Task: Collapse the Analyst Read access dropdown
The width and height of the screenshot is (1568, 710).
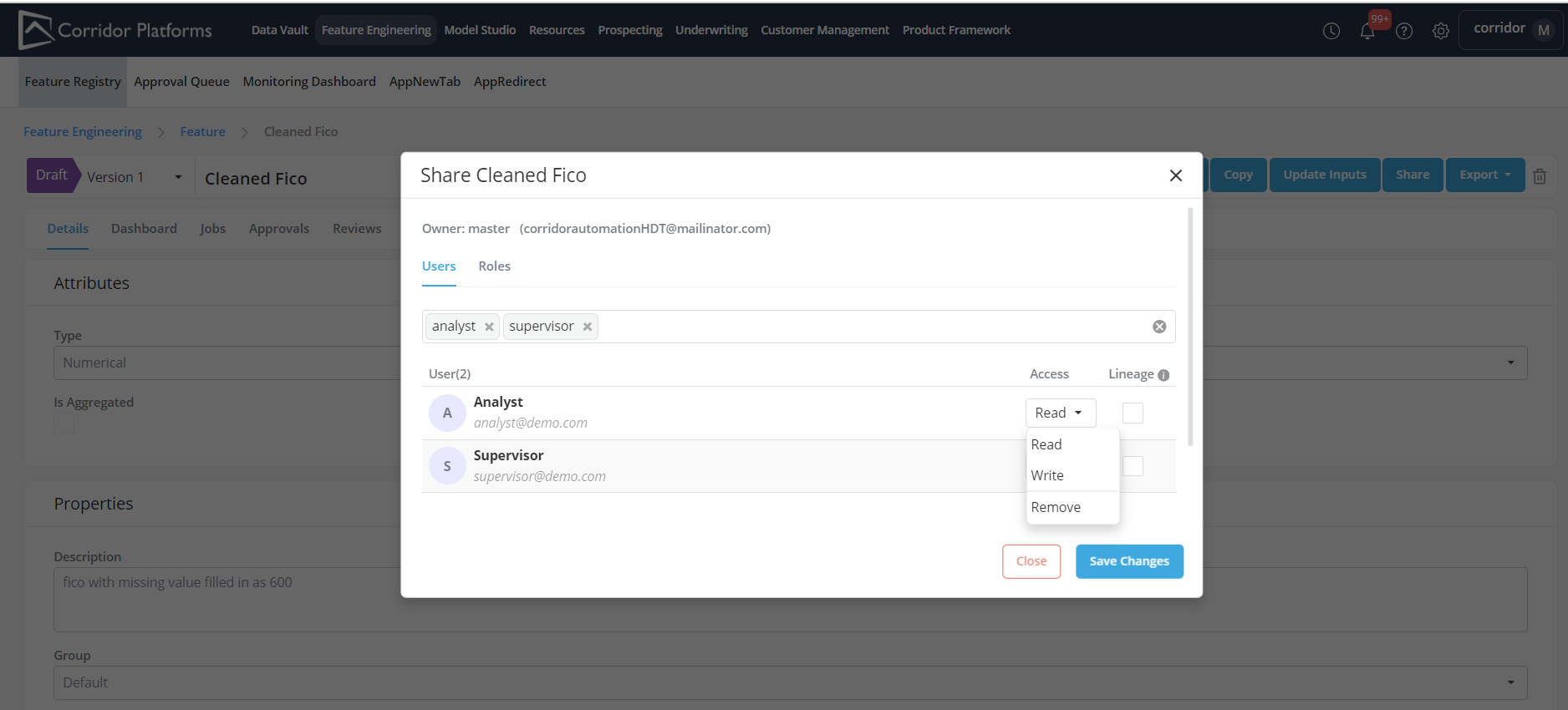Action: point(1060,413)
